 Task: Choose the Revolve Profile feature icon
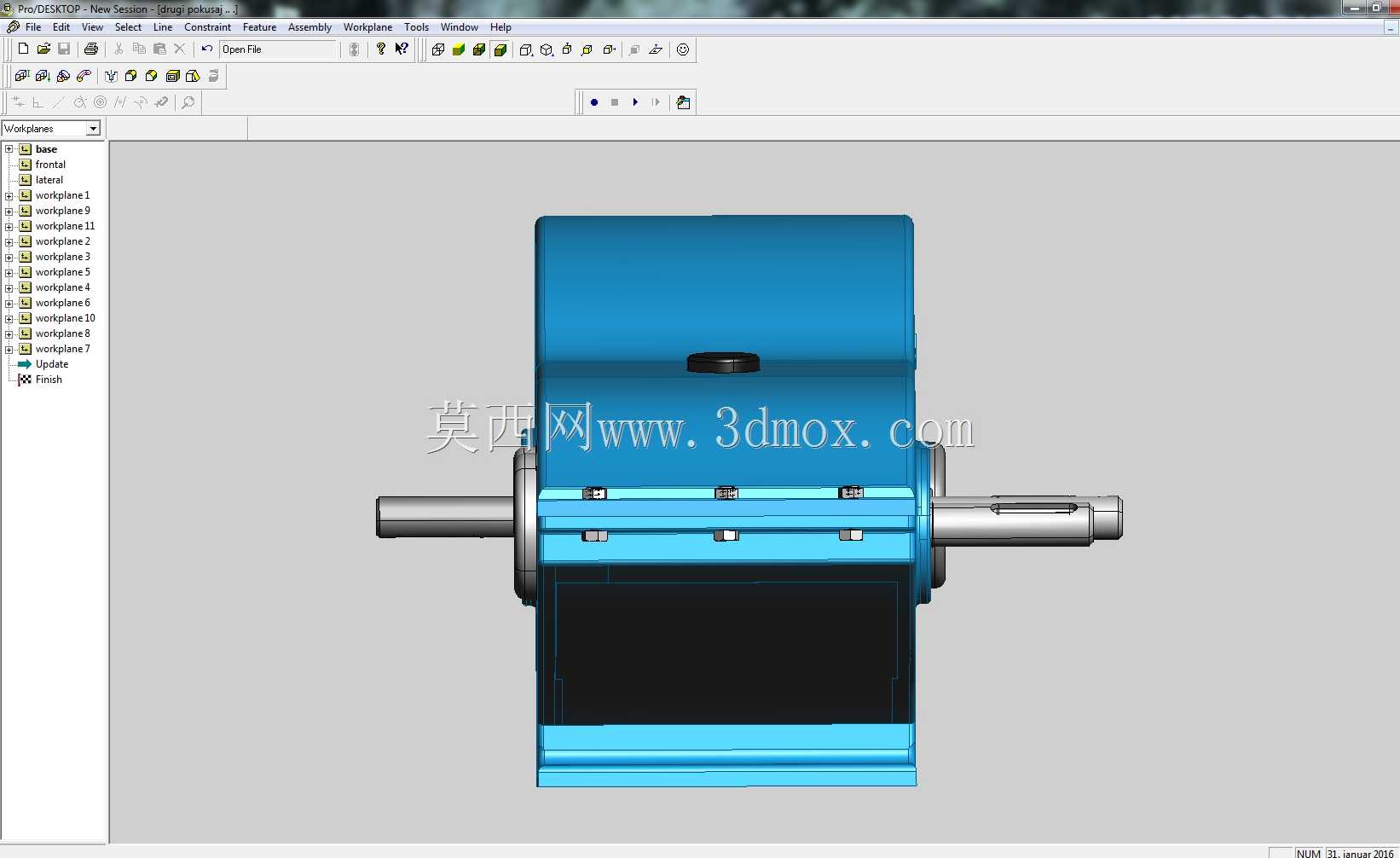pyautogui.click(x=63, y=76)
